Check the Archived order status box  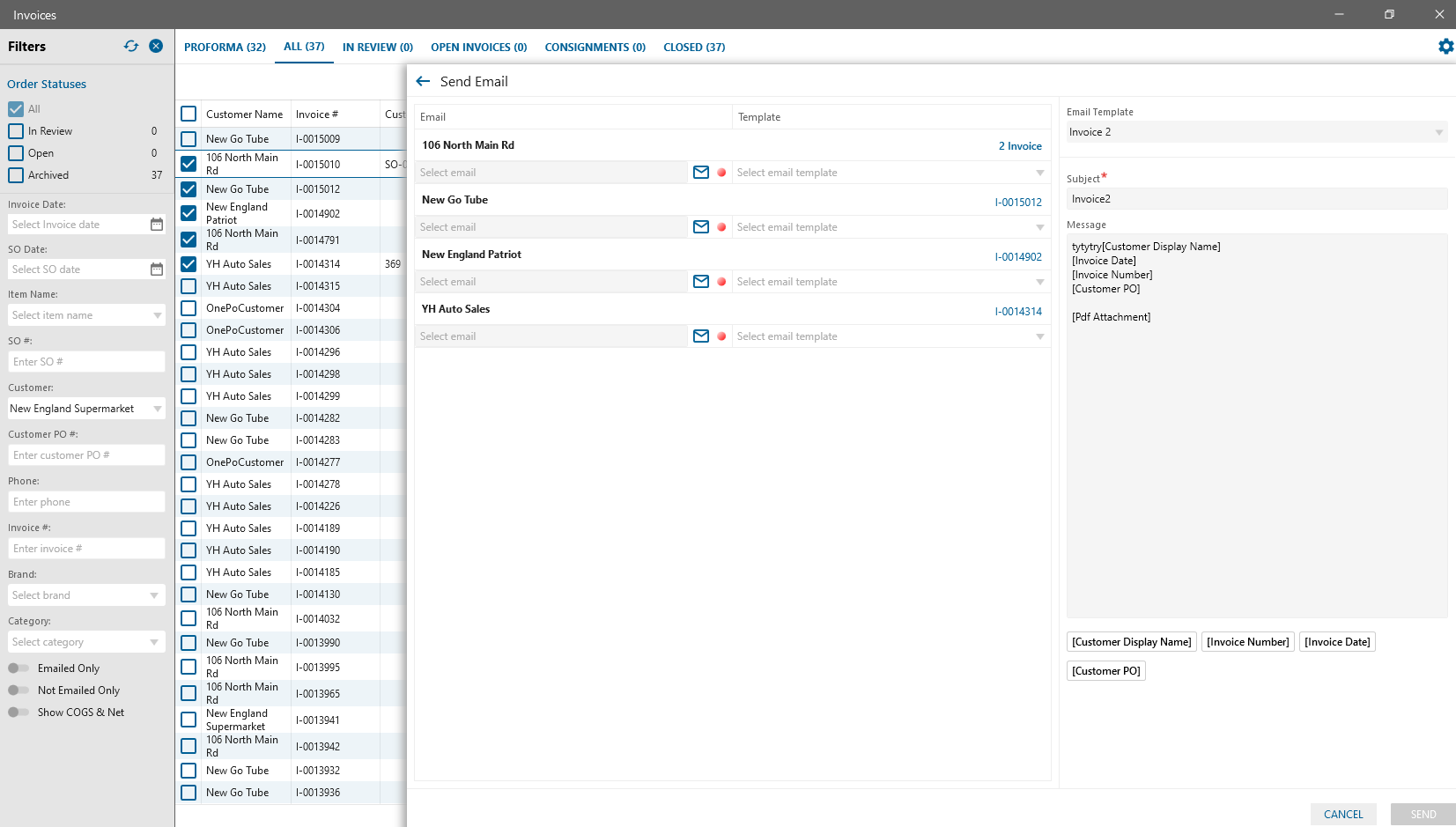(x=16, y=175)
